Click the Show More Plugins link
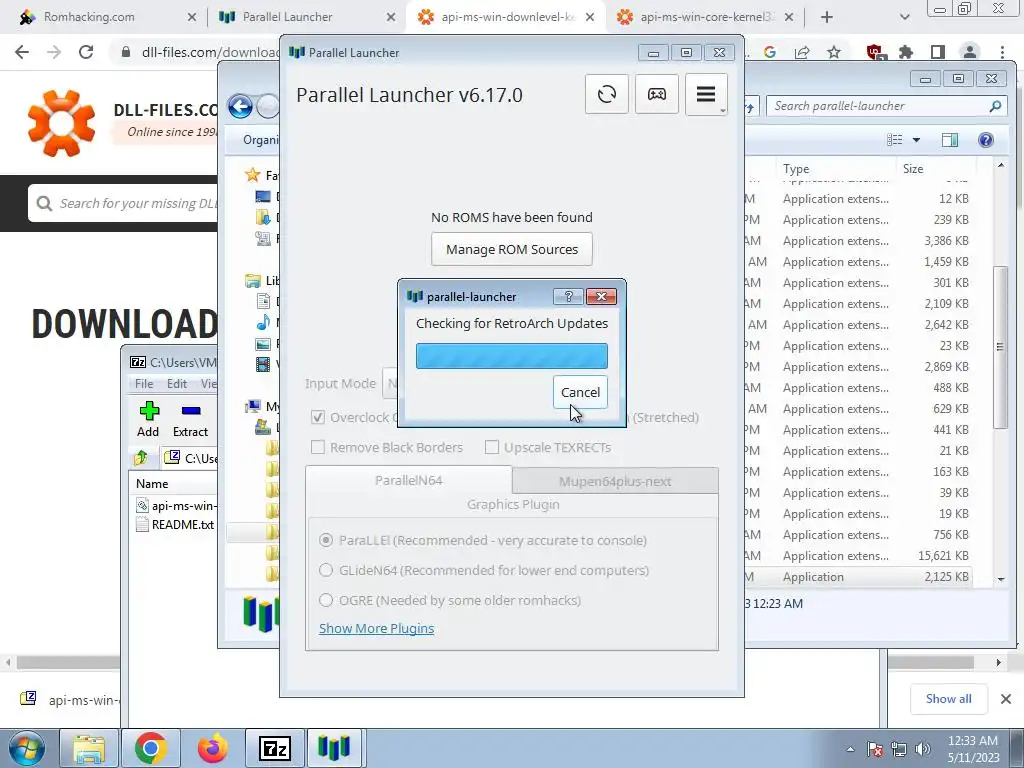Viewport: 1024px width, 768px height. point(376,628)
